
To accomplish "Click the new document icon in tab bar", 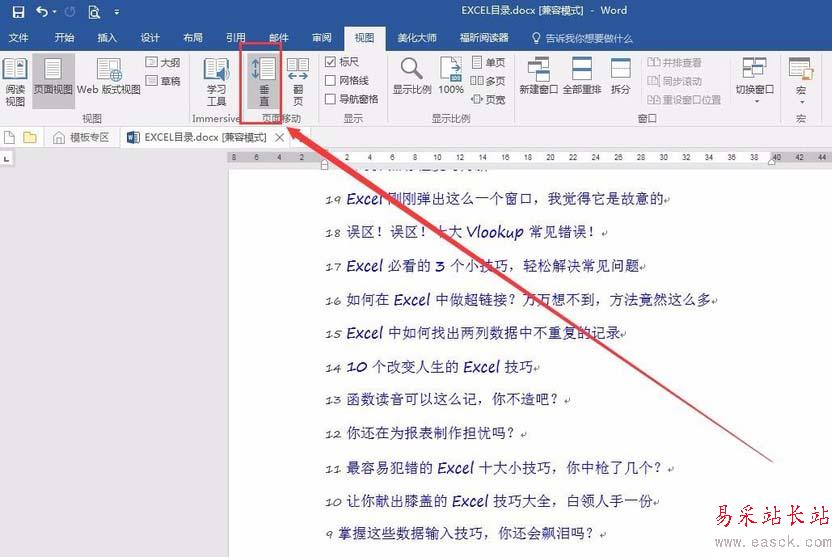I will 9,138.
